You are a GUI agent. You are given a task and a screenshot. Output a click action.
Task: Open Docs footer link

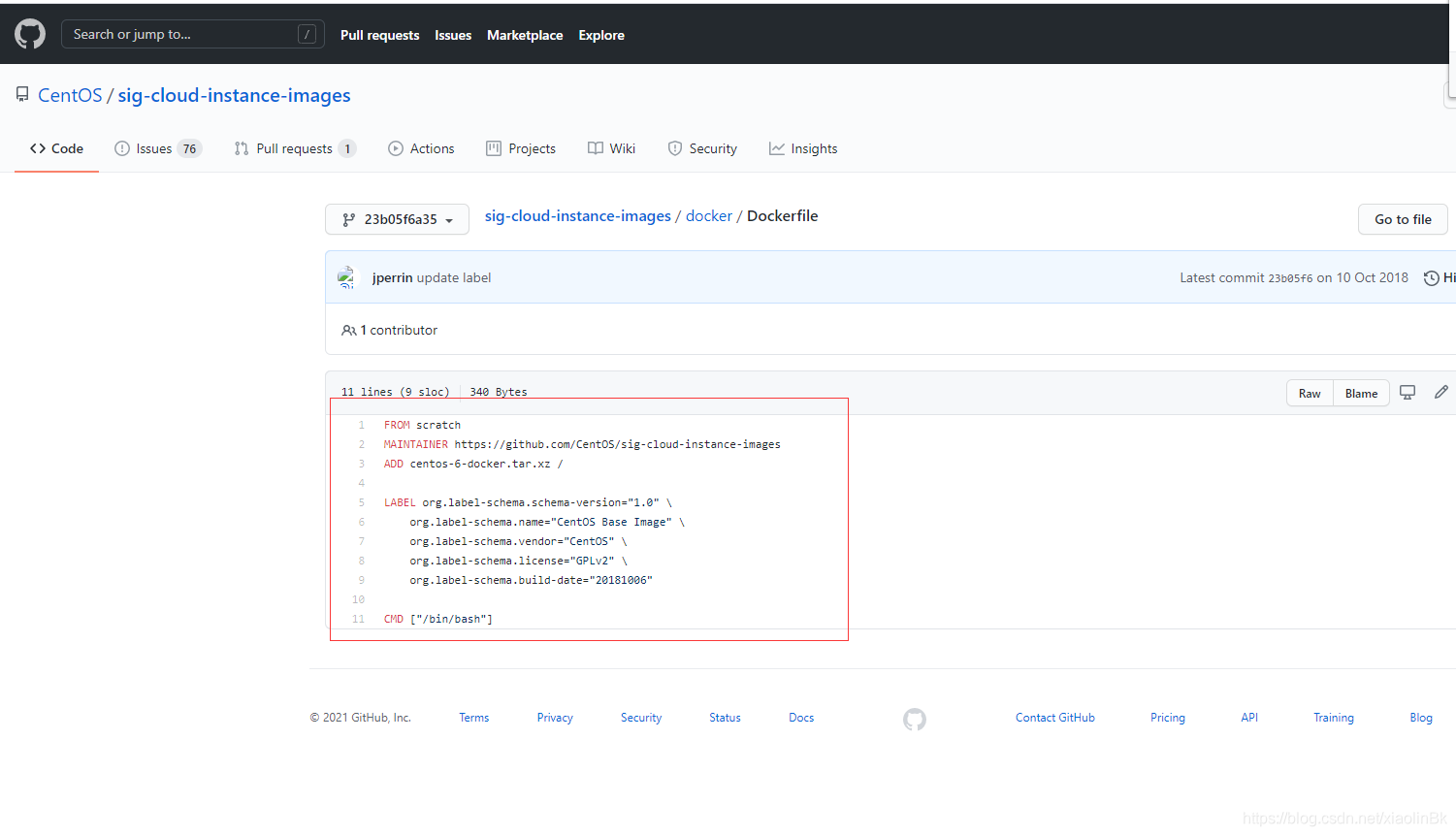click(801, 718)
